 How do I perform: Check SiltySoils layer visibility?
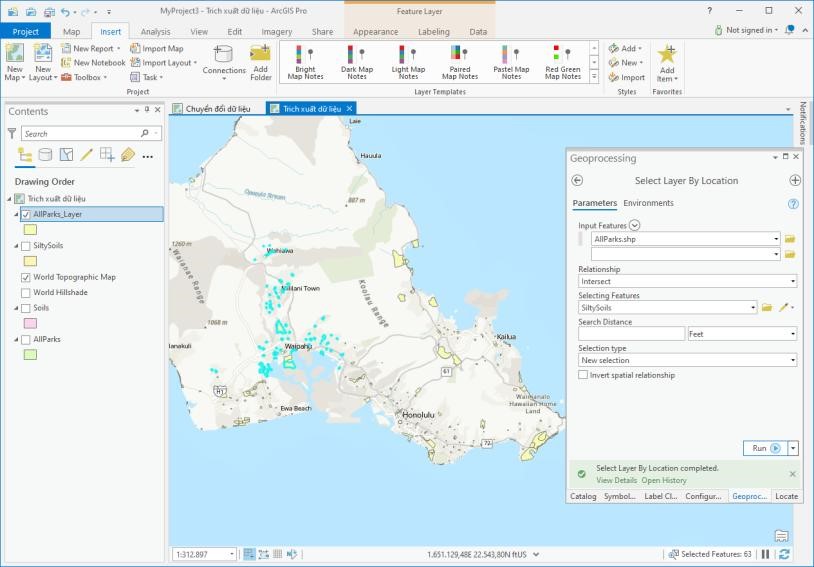(26, 246)
